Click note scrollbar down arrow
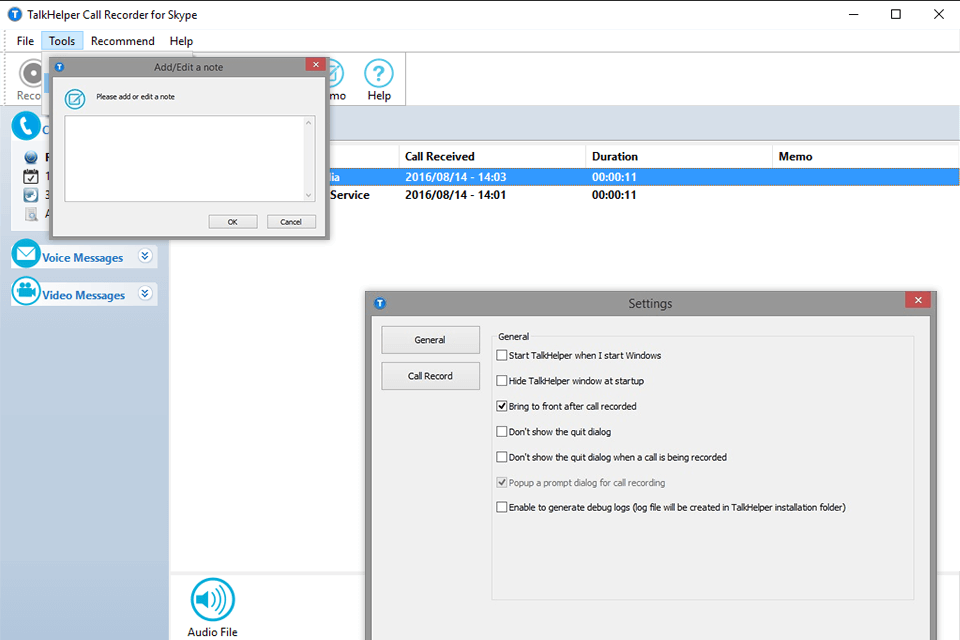The width and height of the screenshot is (960, 640). [x=309, y=195]
